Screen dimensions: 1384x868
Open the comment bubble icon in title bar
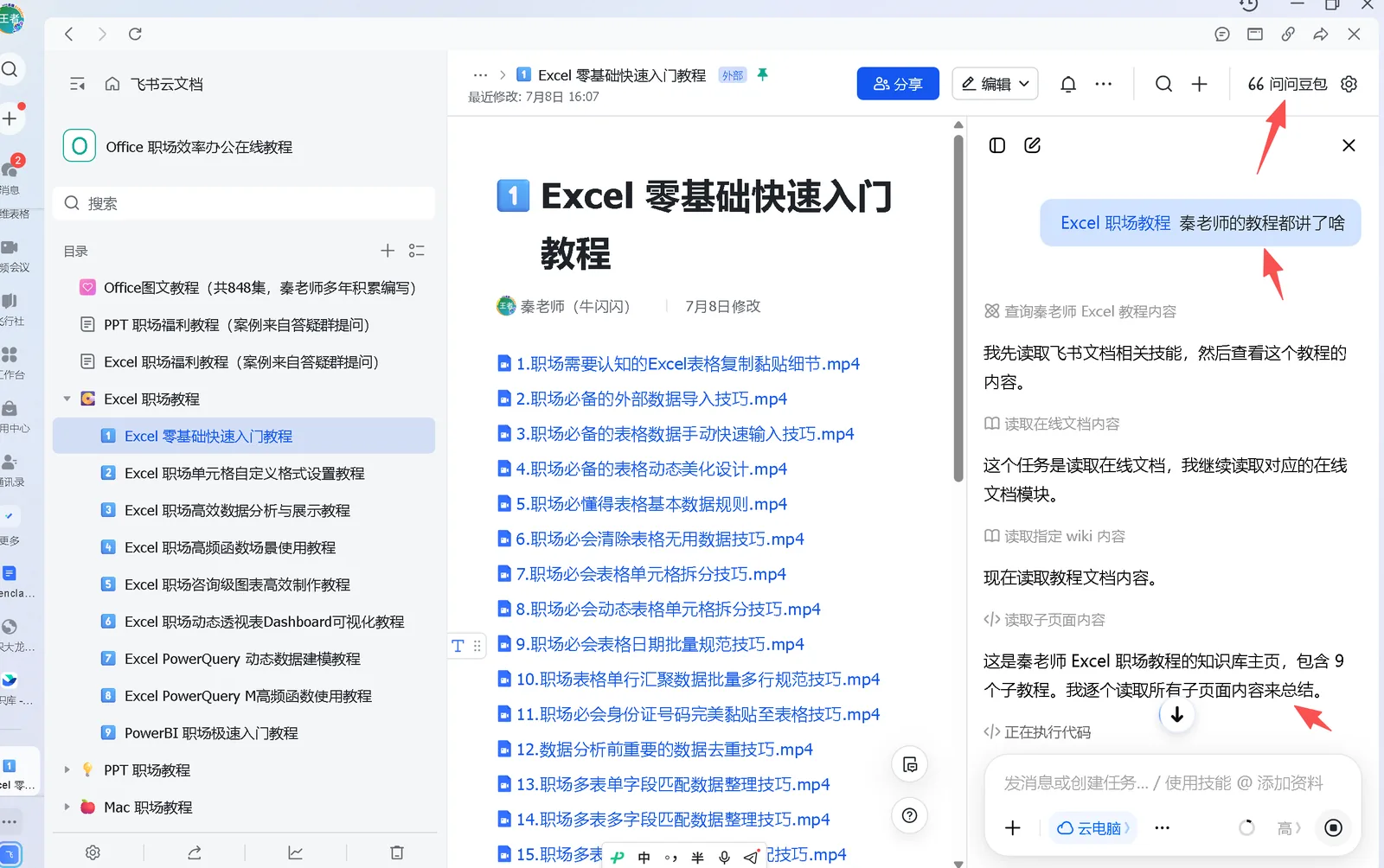coord(1222,34)
